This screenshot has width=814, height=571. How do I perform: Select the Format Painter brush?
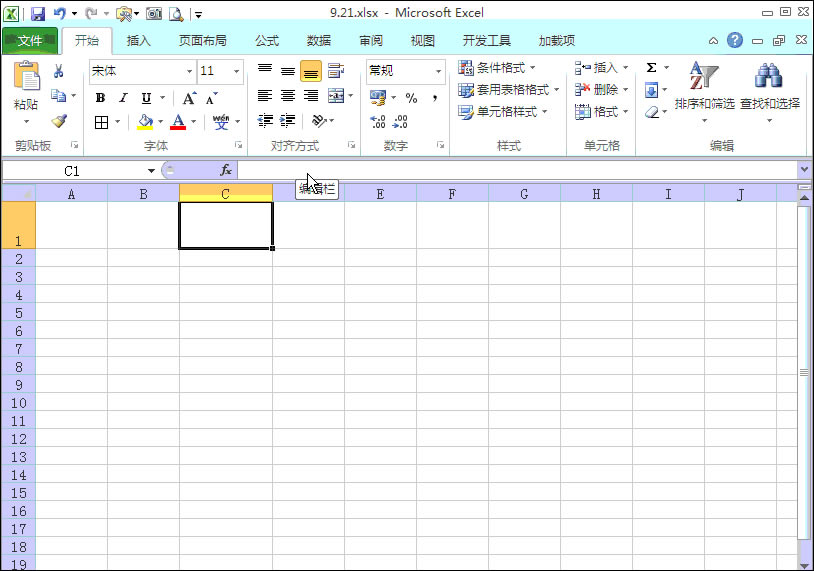[59, 121]
